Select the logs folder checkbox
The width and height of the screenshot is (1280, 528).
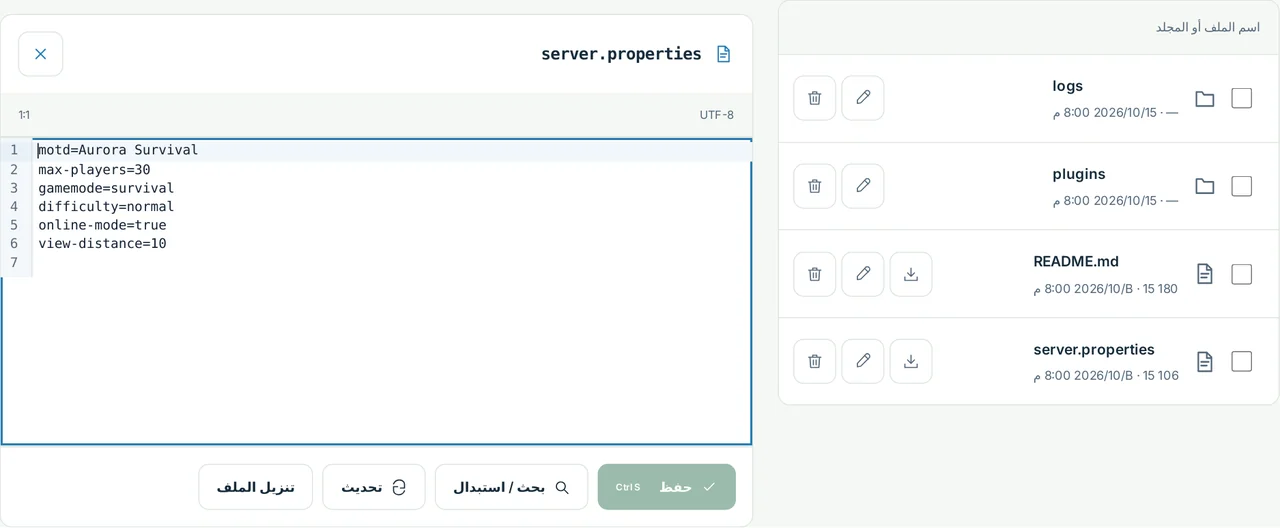tap(1242, 98)
